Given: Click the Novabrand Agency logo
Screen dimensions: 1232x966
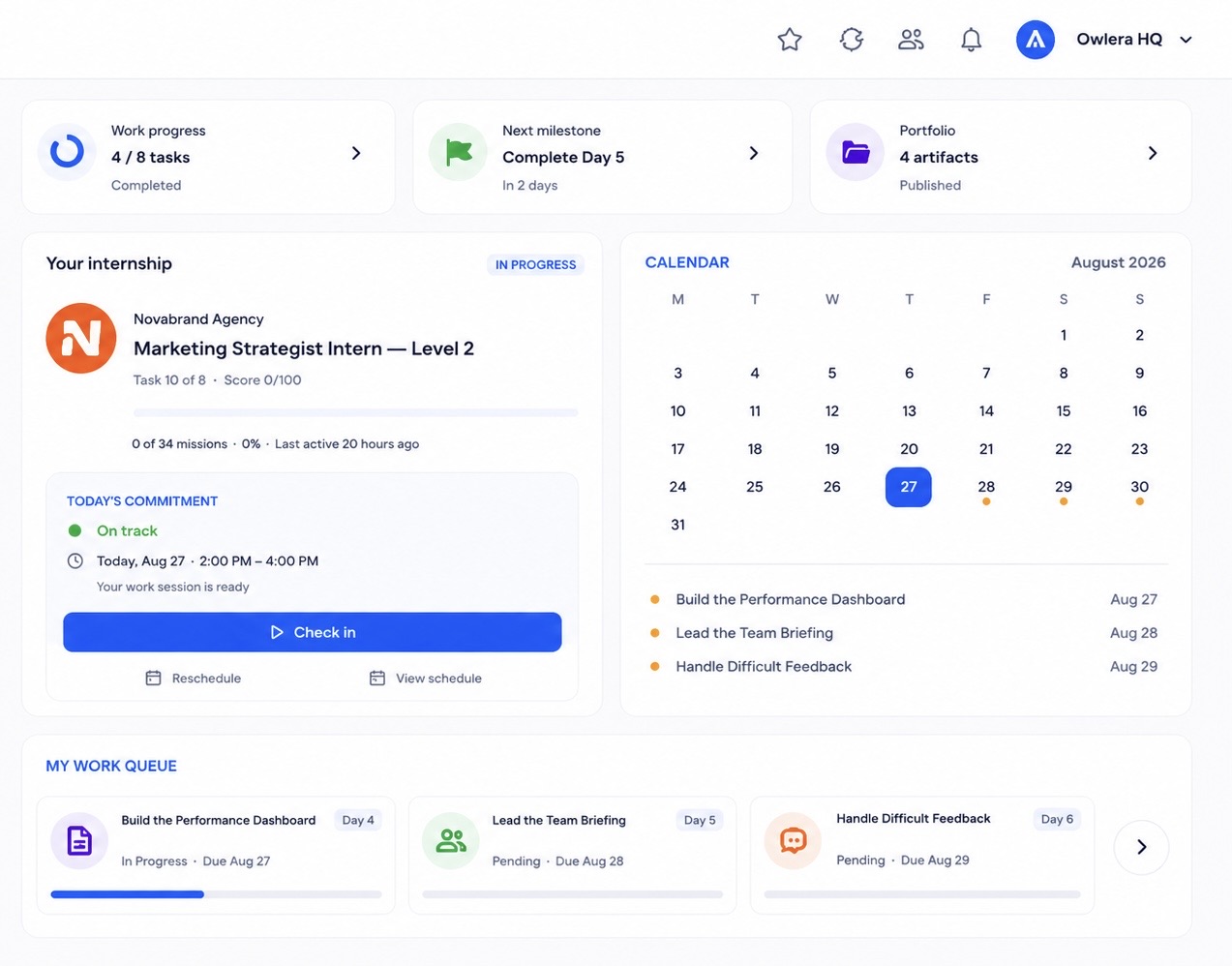Looking at the screenshot, I should [x=81, y=338].
